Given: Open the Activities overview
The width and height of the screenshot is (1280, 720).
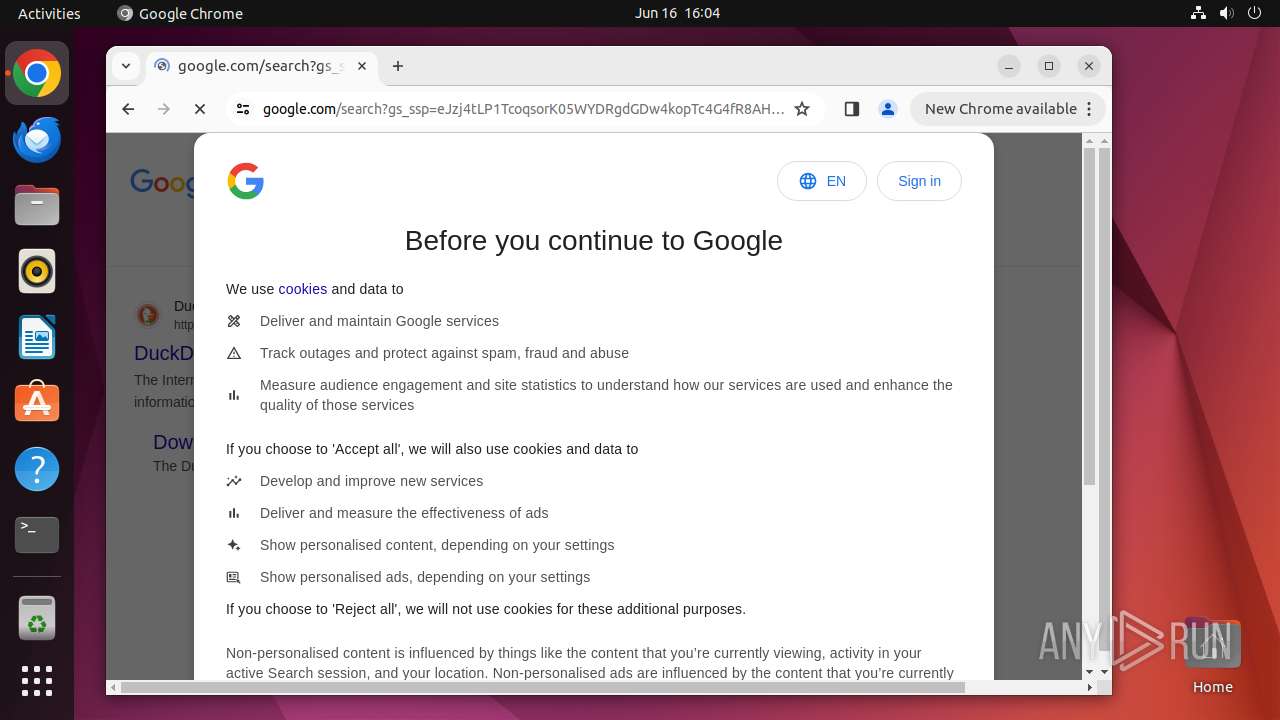Looking at the screenshot, I should [x=49, y=13].
